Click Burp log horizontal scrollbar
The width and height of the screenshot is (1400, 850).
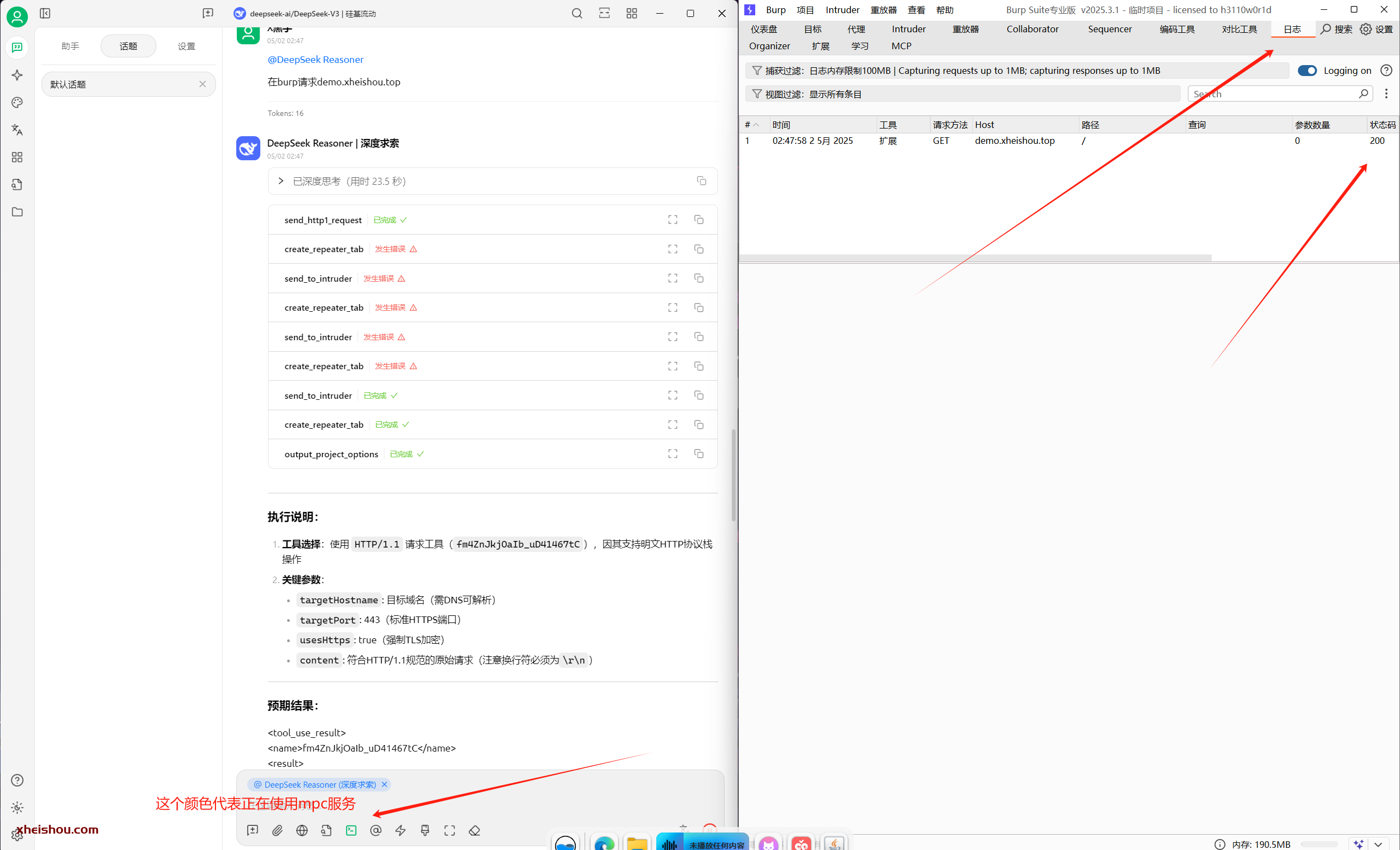(975, 258)
